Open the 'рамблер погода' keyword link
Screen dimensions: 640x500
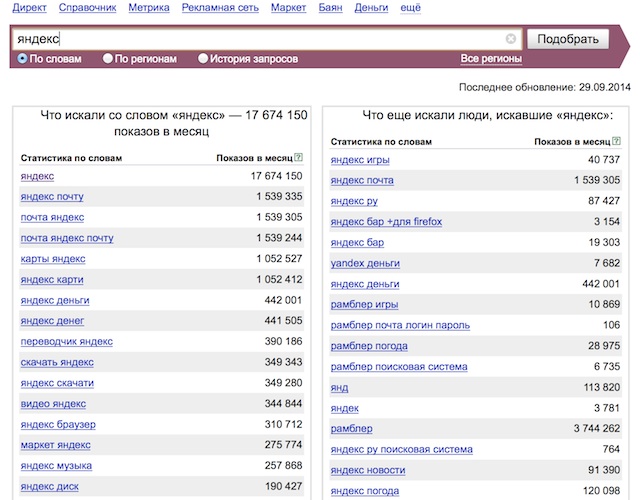(x=369, y=347)
